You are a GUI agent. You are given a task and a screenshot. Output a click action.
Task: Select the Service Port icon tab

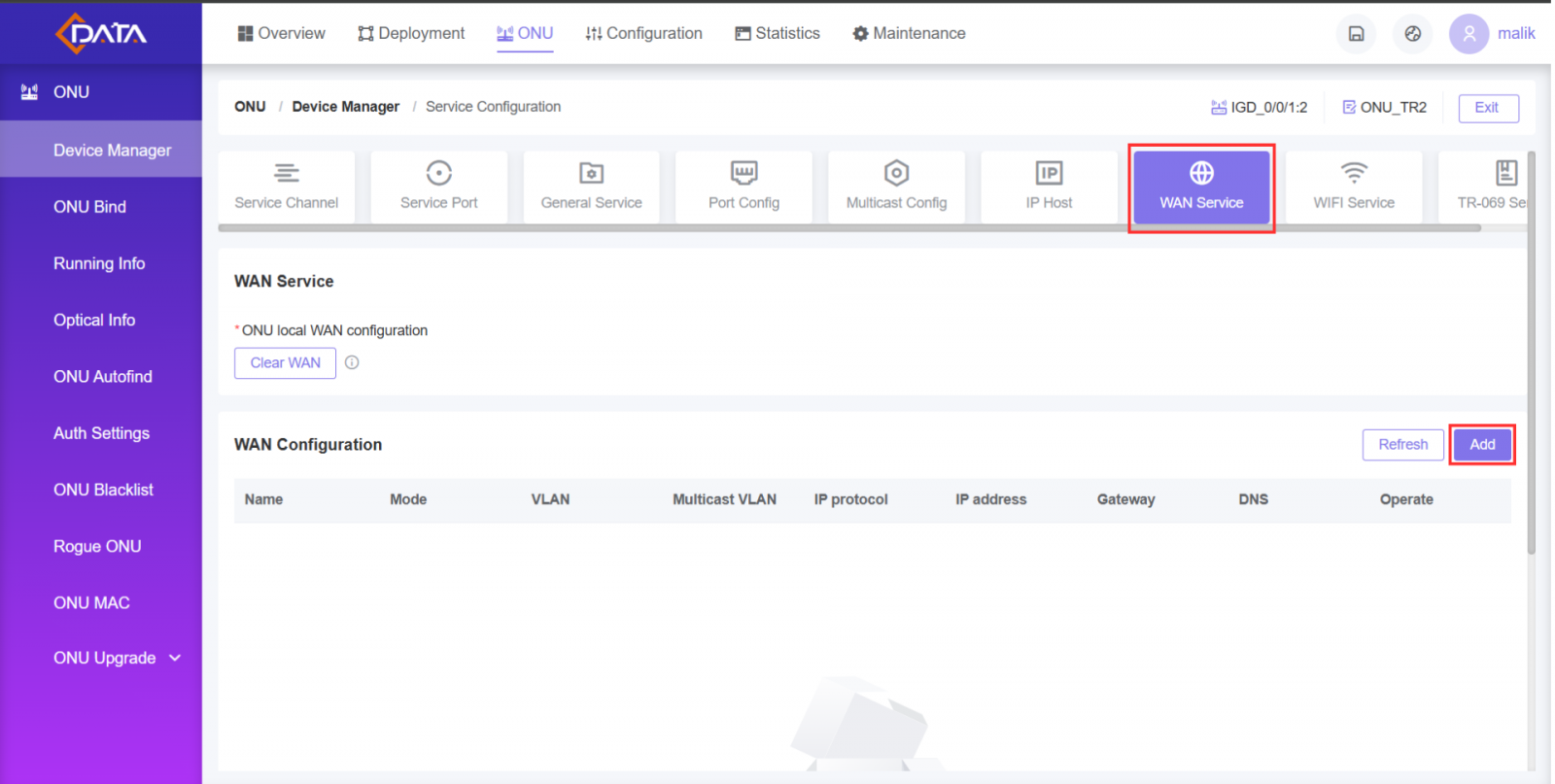click(438, 187)
